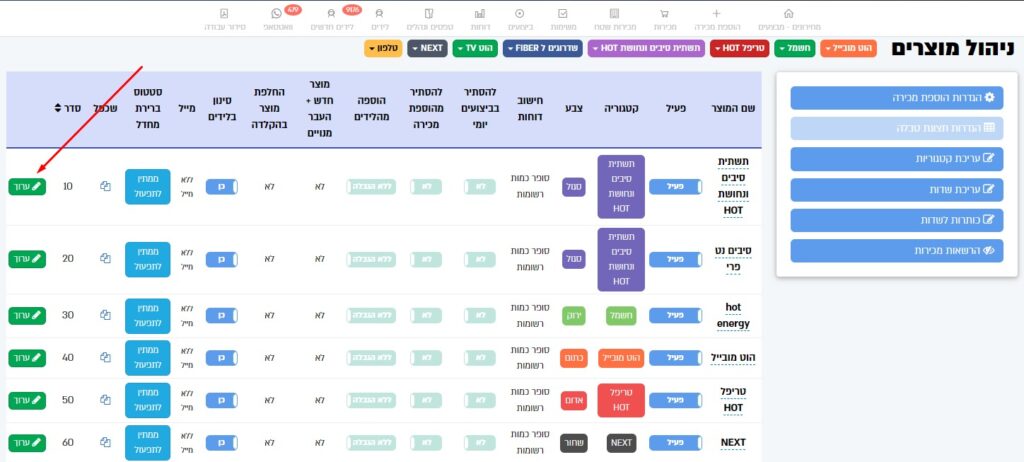Screen dimensions: 1024x462
Task: Toggle סינון בלידים switch for הוט מובייל row
Action: coord(221,357)
